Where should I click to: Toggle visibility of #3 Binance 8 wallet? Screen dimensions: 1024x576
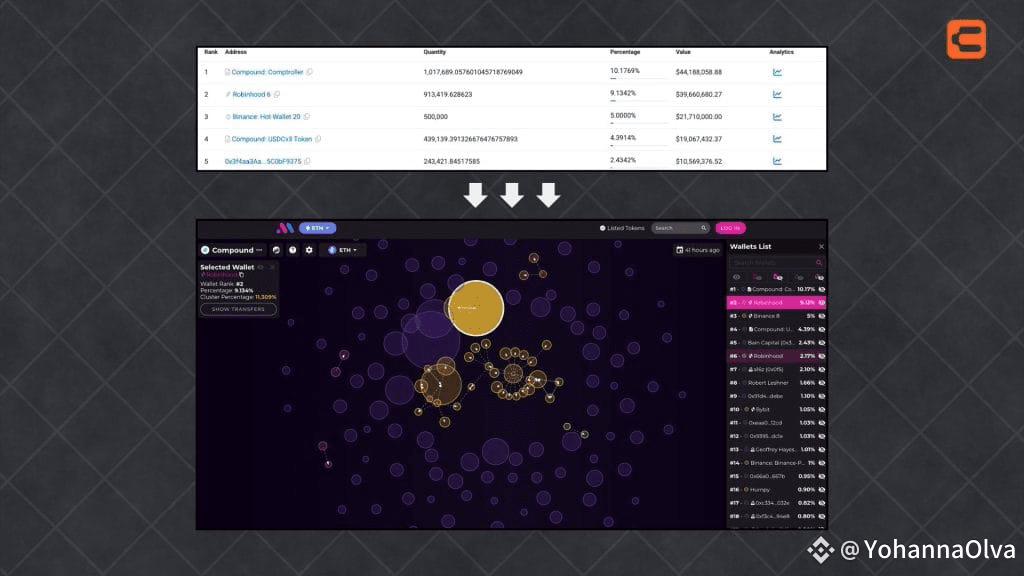pos(822,316)
